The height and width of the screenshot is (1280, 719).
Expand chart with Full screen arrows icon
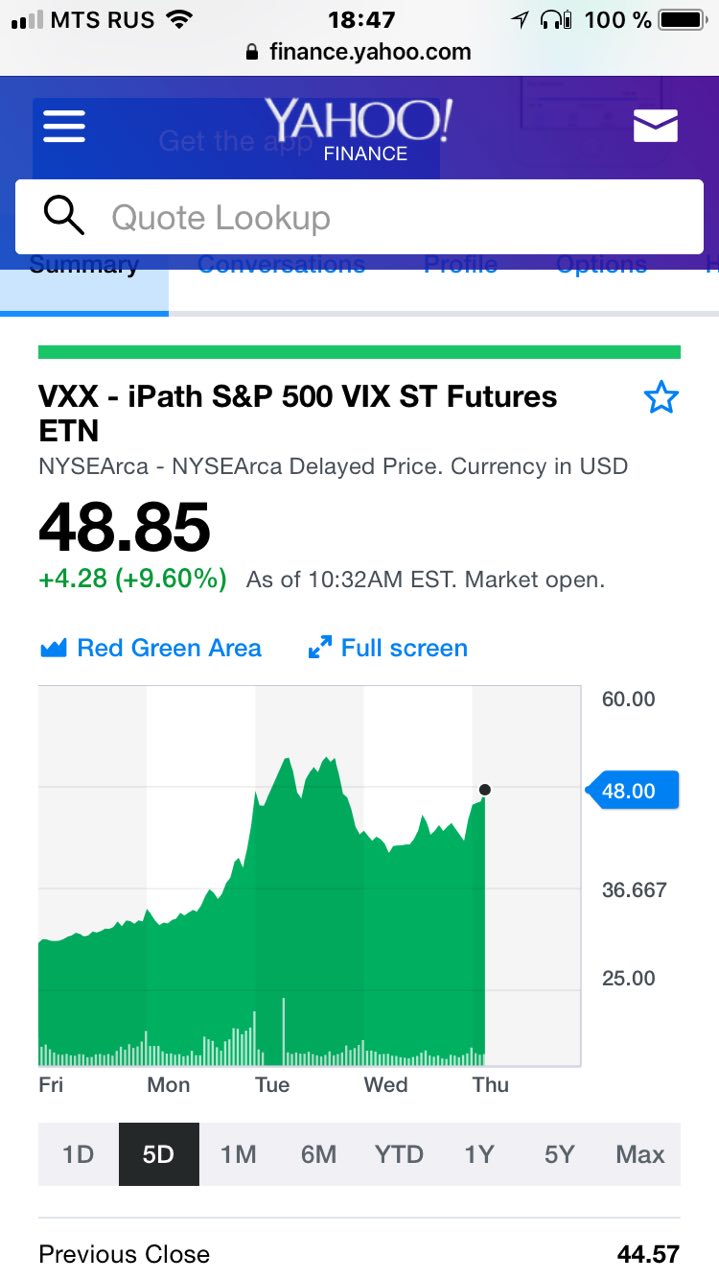pyautogui.click(x=319, y=648)
